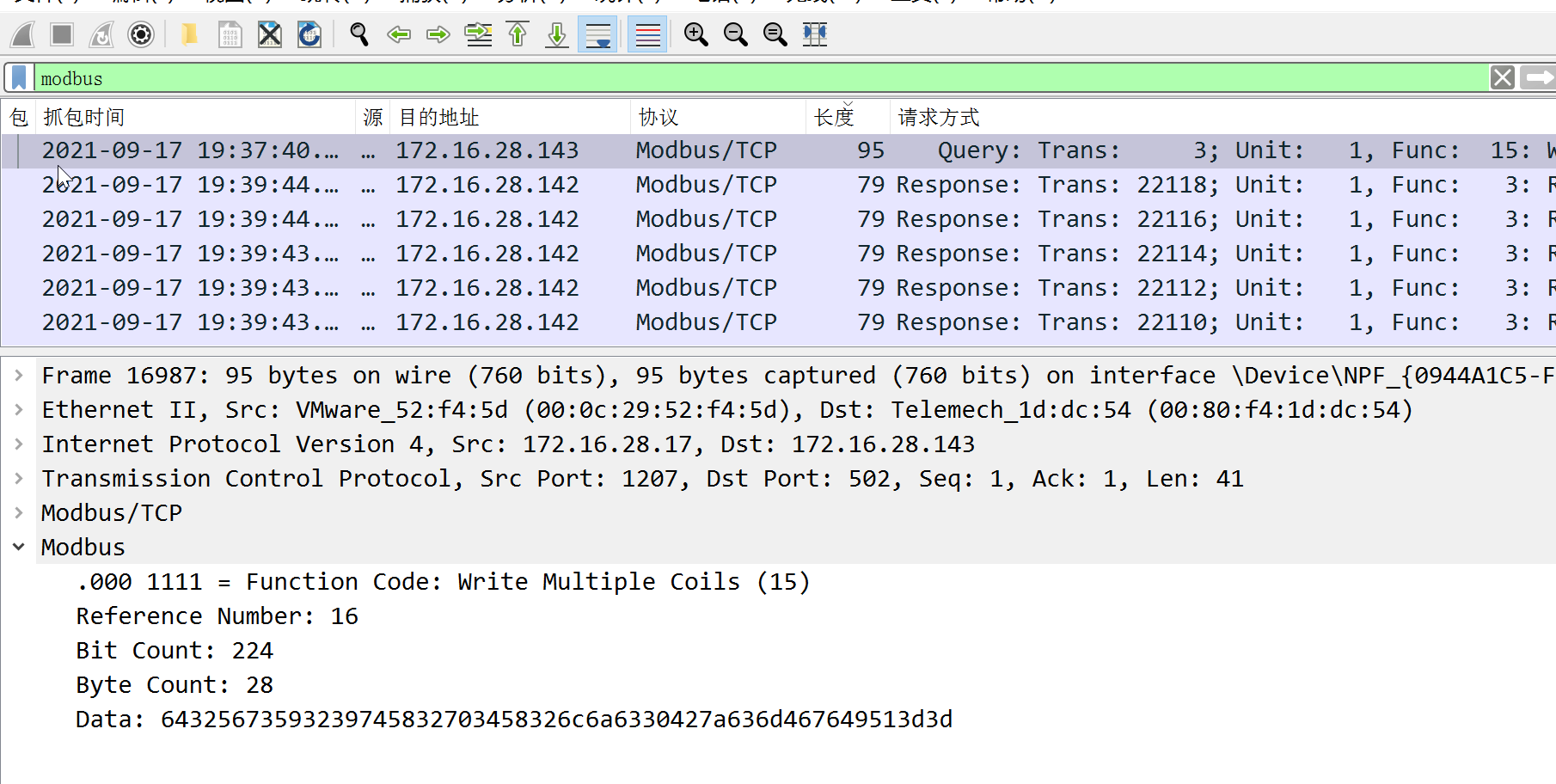Collapse the Modbus section
1556x784 pixels.
pos(18,547)
